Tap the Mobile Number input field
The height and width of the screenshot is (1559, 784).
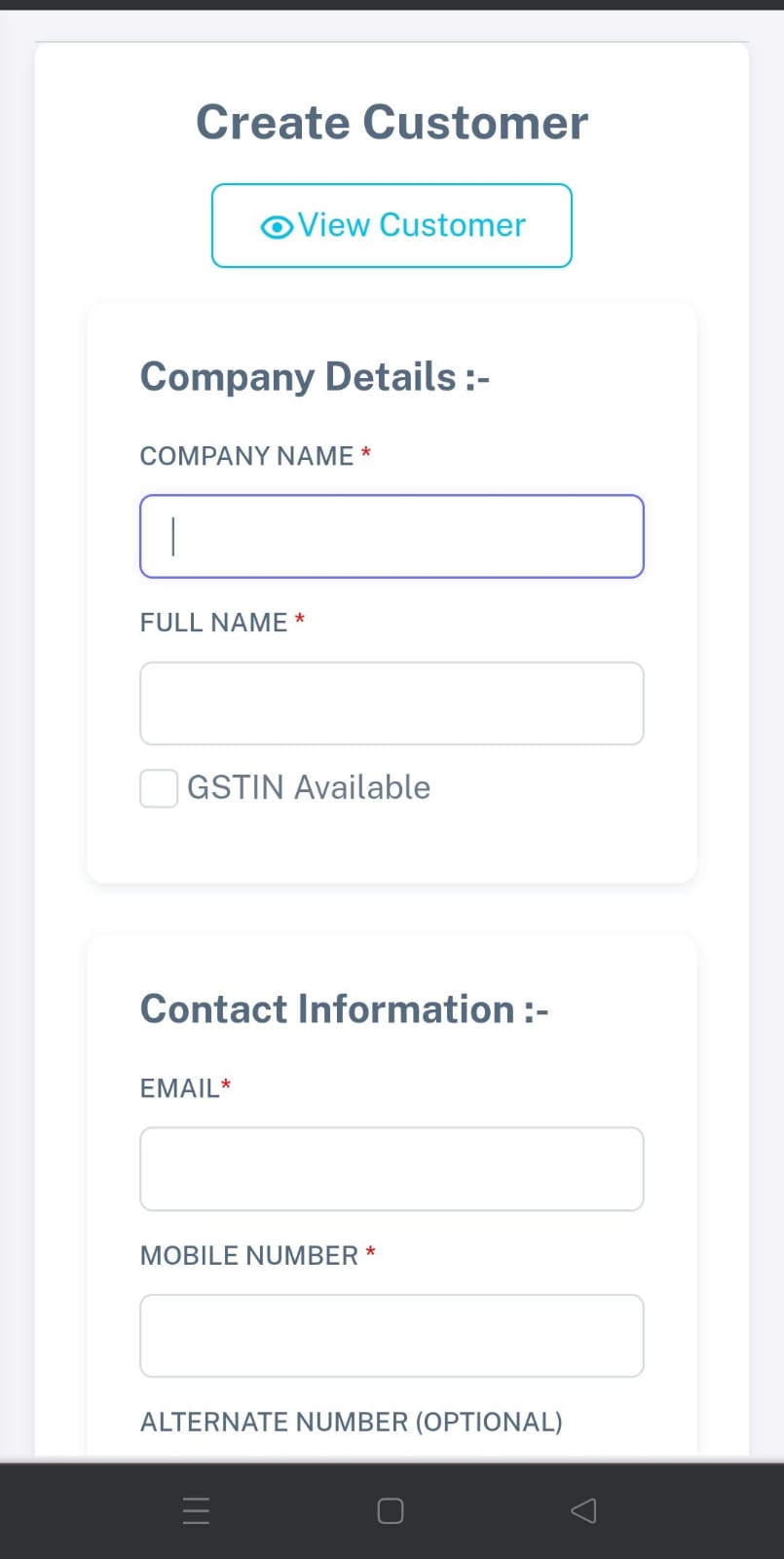click(x=392, y=1336)
